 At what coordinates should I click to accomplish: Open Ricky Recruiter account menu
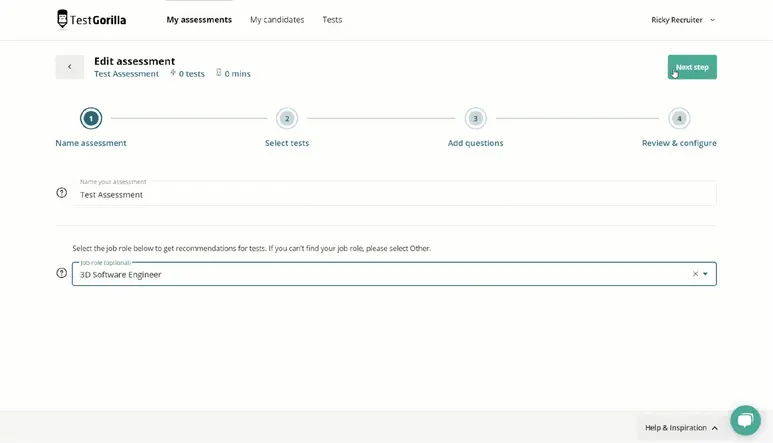(x=683, y=20)
